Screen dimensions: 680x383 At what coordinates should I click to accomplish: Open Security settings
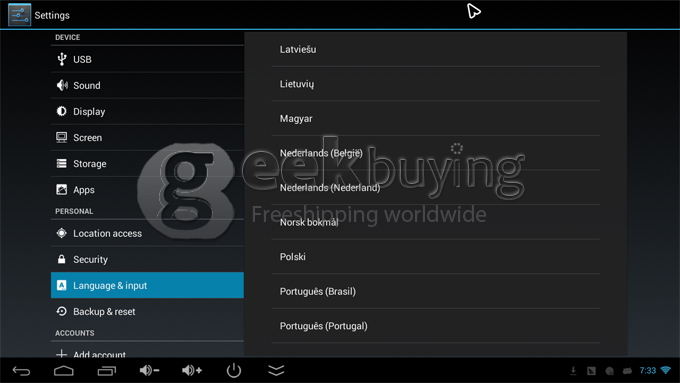[147, 259]
